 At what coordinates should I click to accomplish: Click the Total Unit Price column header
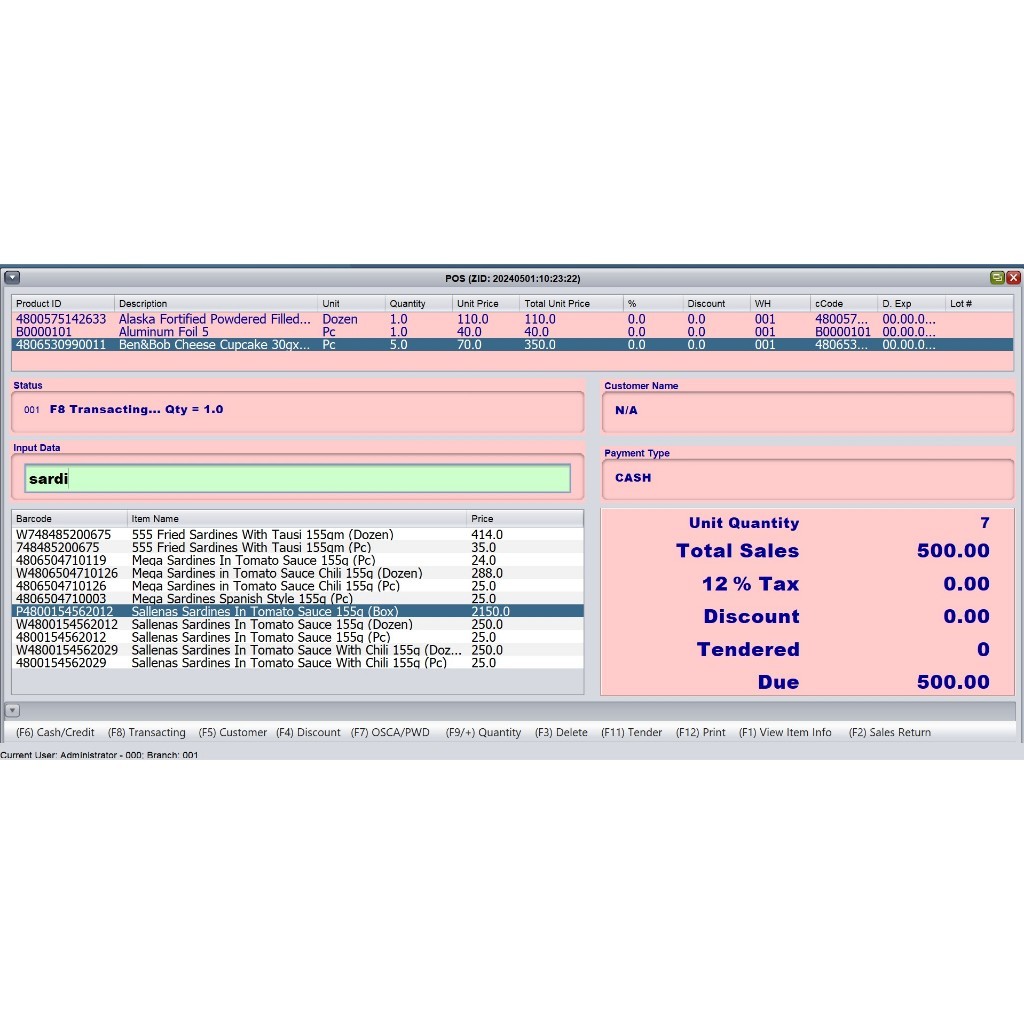click(x=571, y=304)
